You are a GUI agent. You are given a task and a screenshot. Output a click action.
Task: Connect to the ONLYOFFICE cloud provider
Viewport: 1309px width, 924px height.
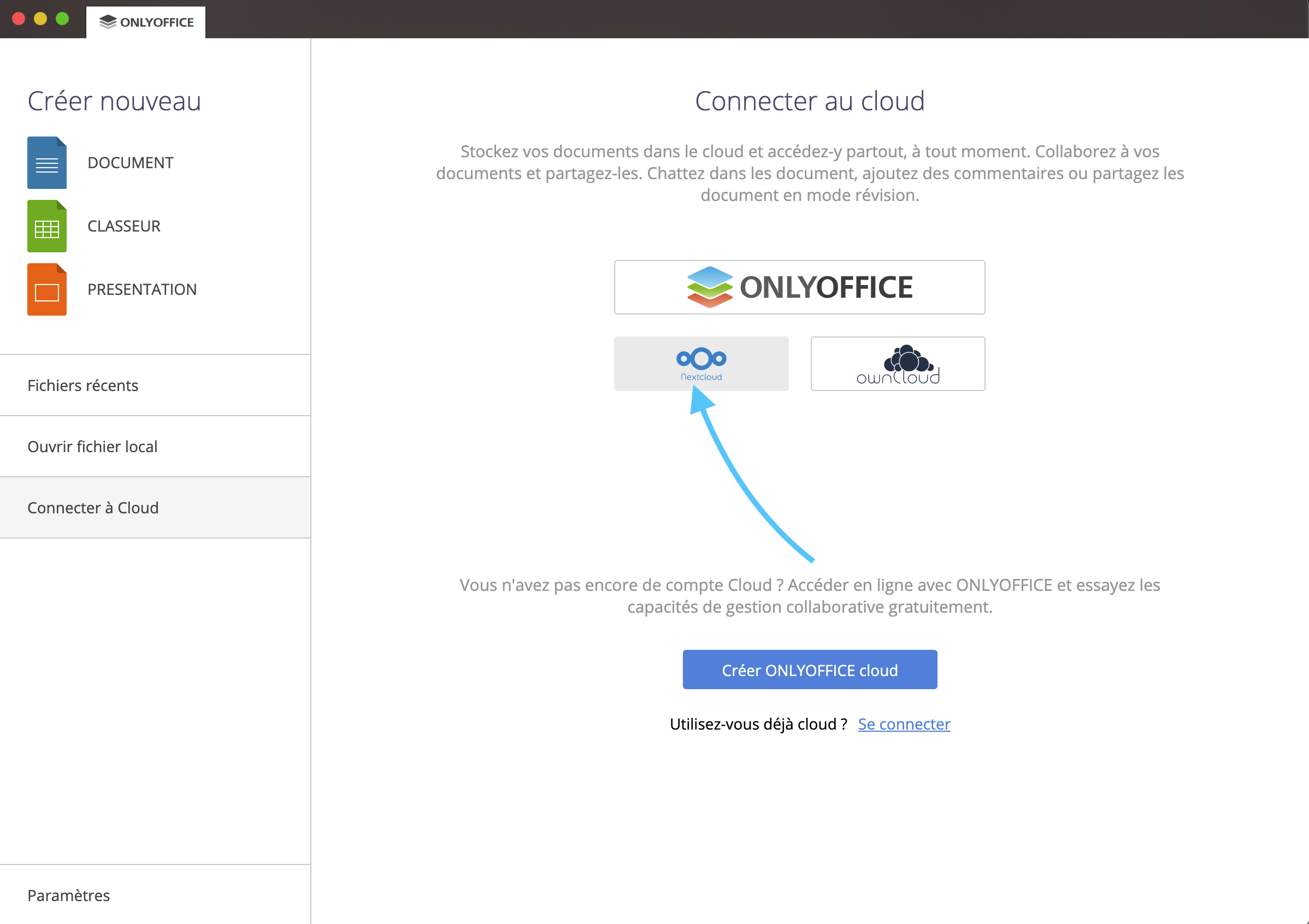click(x=799, y=287)
